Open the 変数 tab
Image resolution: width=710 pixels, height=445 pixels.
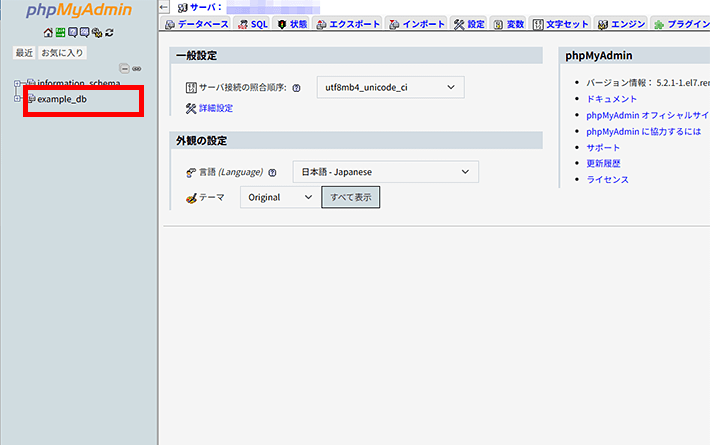509,24
